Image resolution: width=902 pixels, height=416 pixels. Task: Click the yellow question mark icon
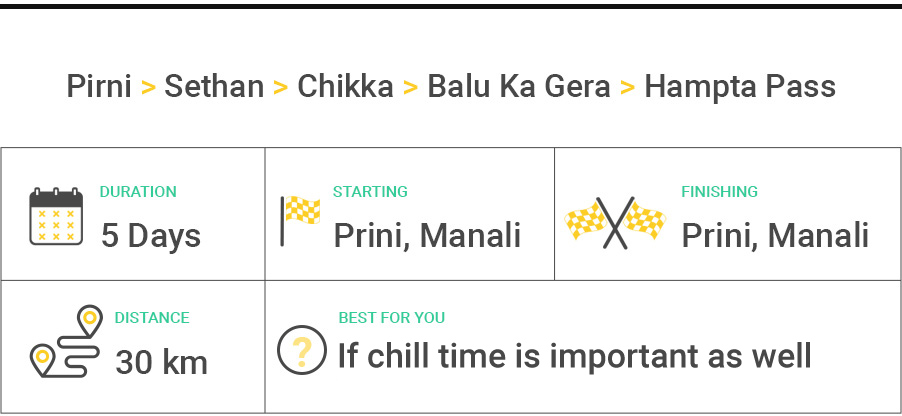302,350
